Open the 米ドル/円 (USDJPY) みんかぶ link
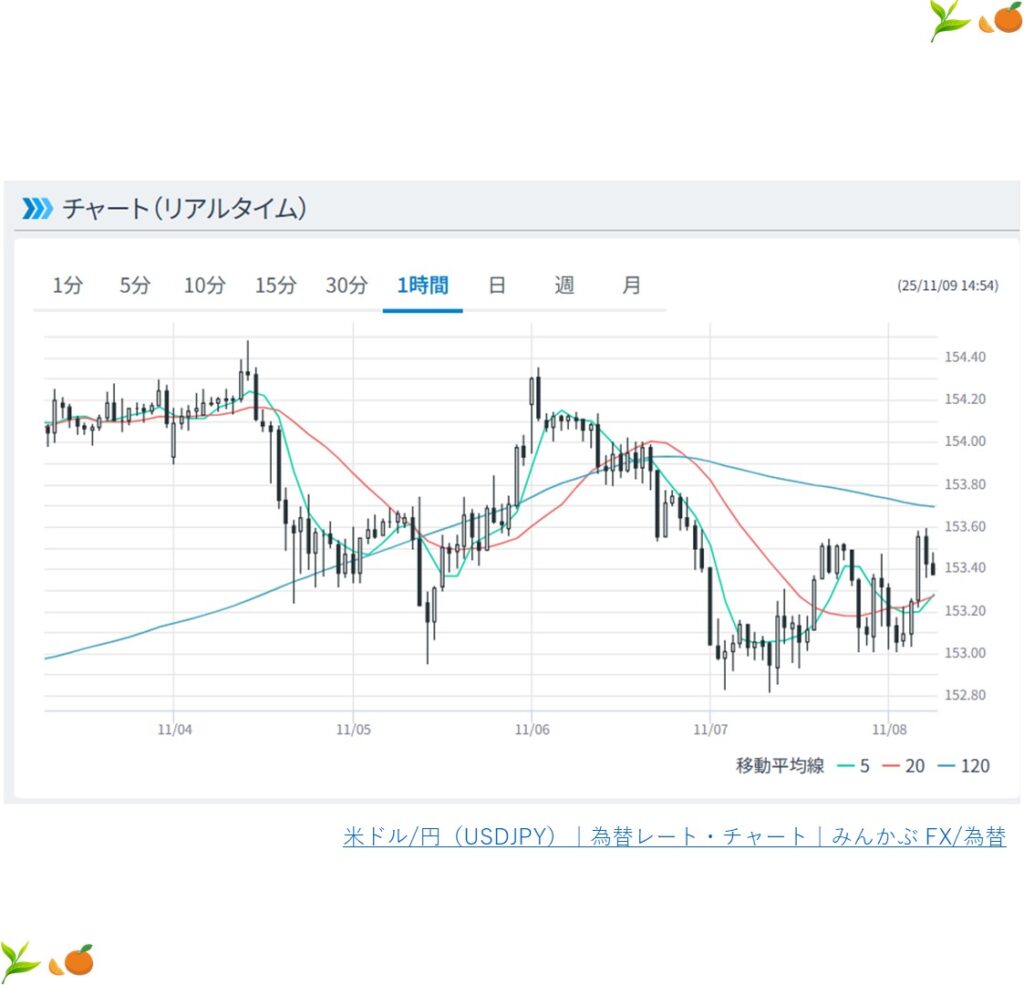The width and height of the screenshot is (1024, 985). pos(674,837)
